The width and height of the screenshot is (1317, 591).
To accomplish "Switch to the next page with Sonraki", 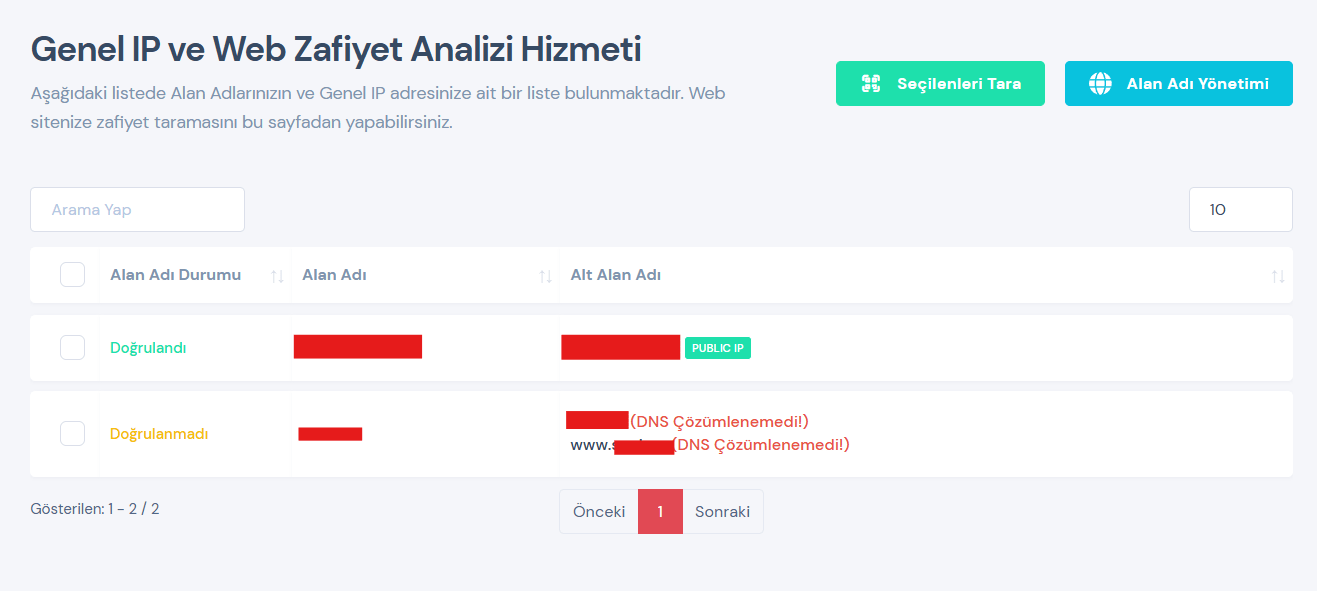I will pyautogui.click(x=722, y=511).
